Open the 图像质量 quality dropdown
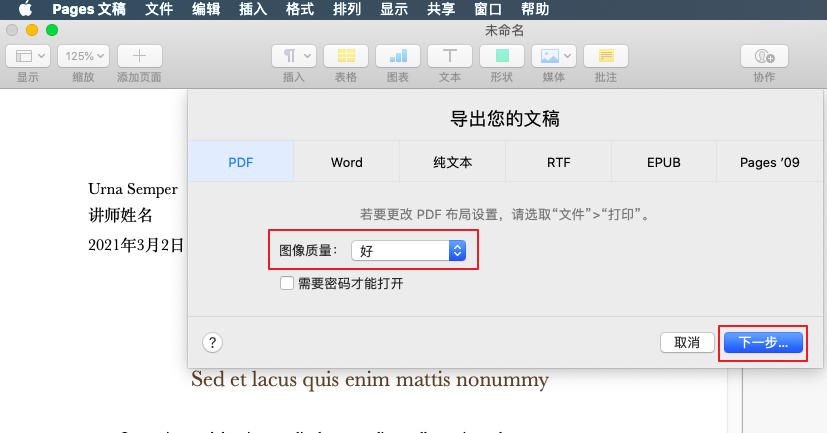Viewport: 827px width, 433px height. click(408, 251)
